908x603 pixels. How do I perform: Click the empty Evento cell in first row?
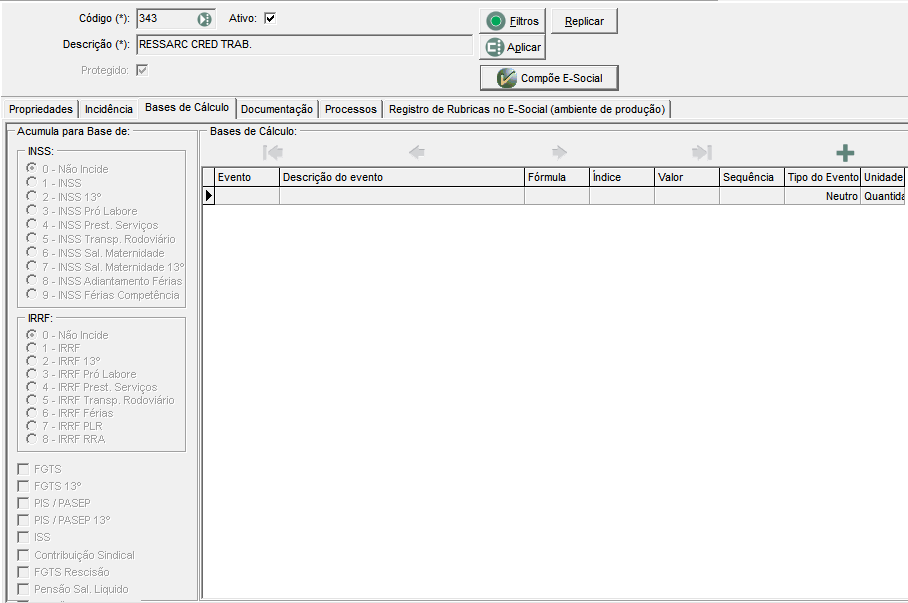[x=247, y=196]
